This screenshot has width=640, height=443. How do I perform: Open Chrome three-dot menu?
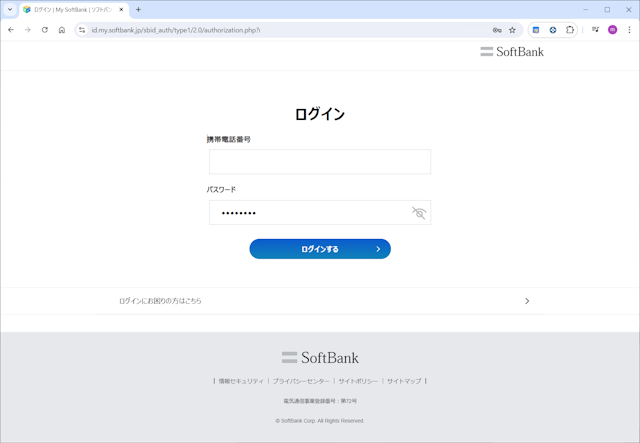point(629,30)
